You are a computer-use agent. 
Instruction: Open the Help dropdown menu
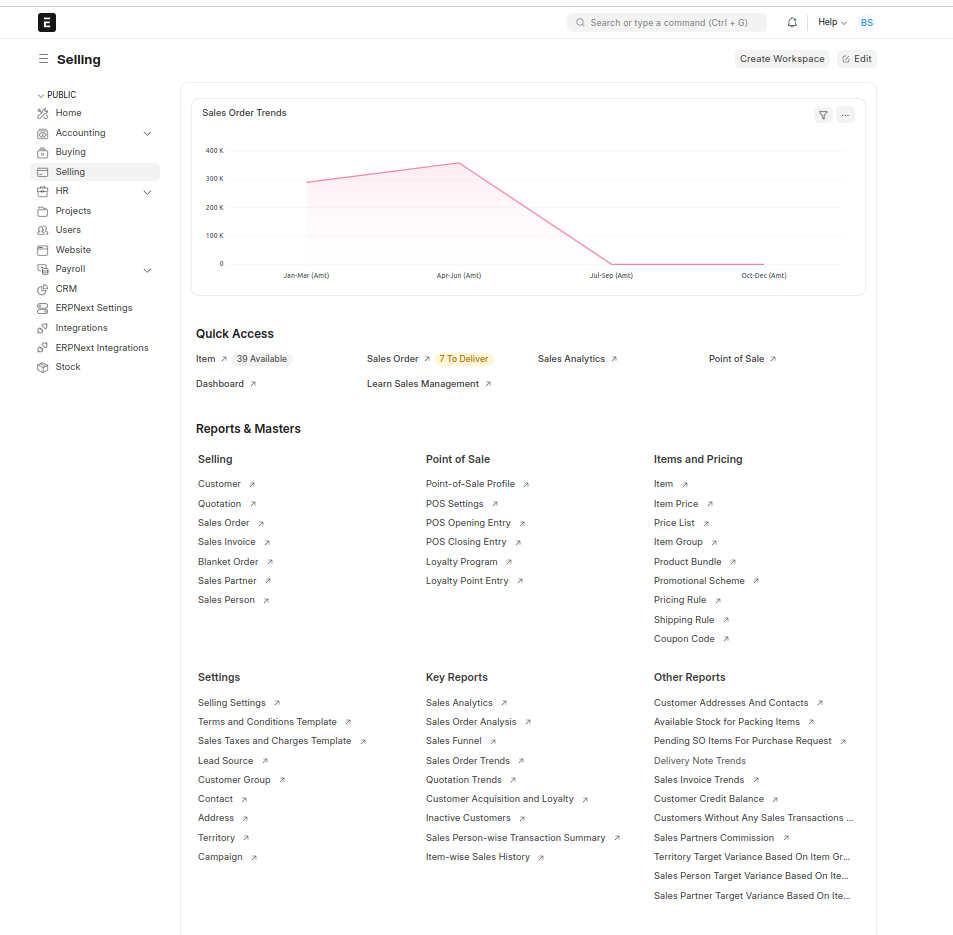[832, 22]
